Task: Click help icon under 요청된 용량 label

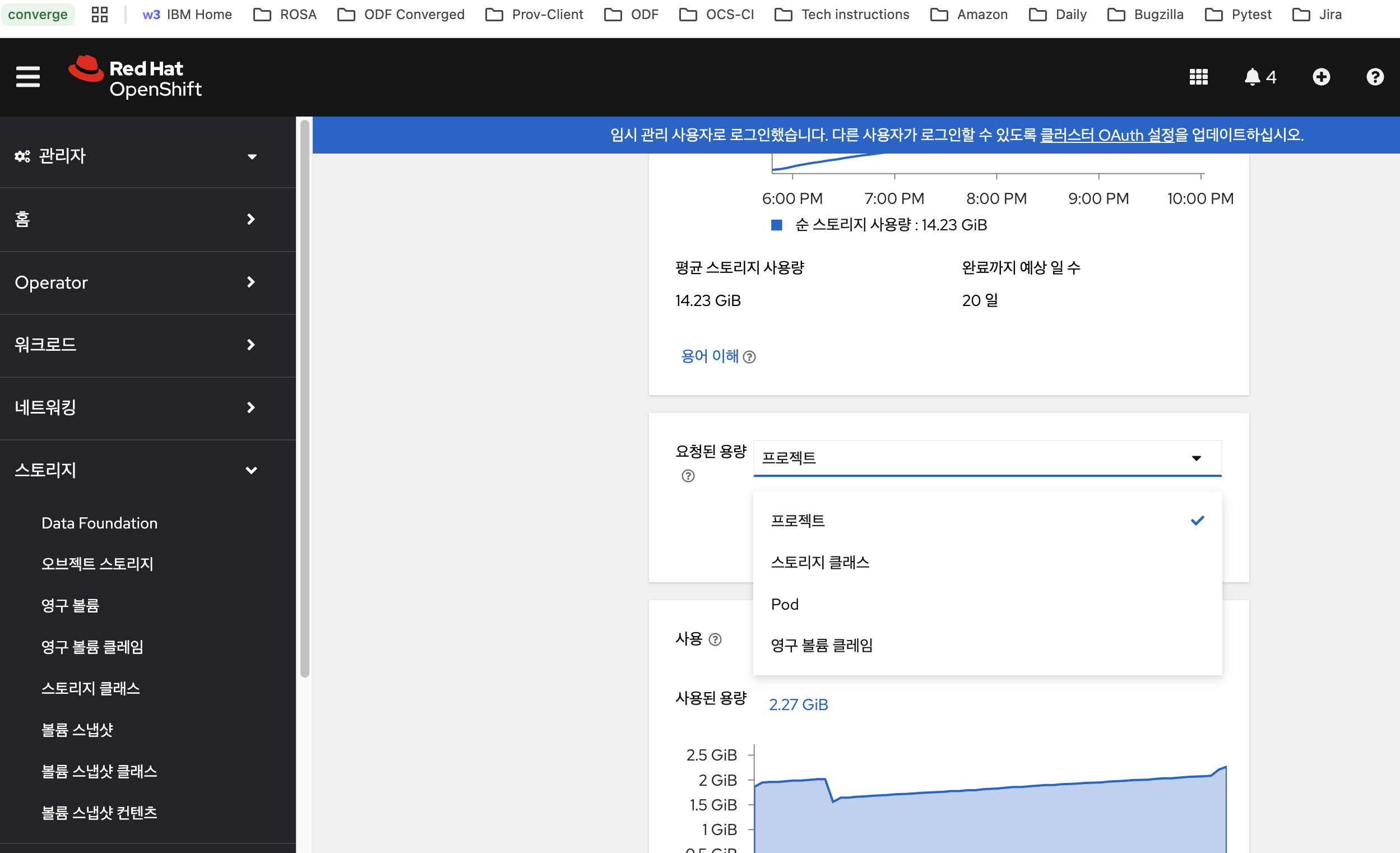Action: 688,476
